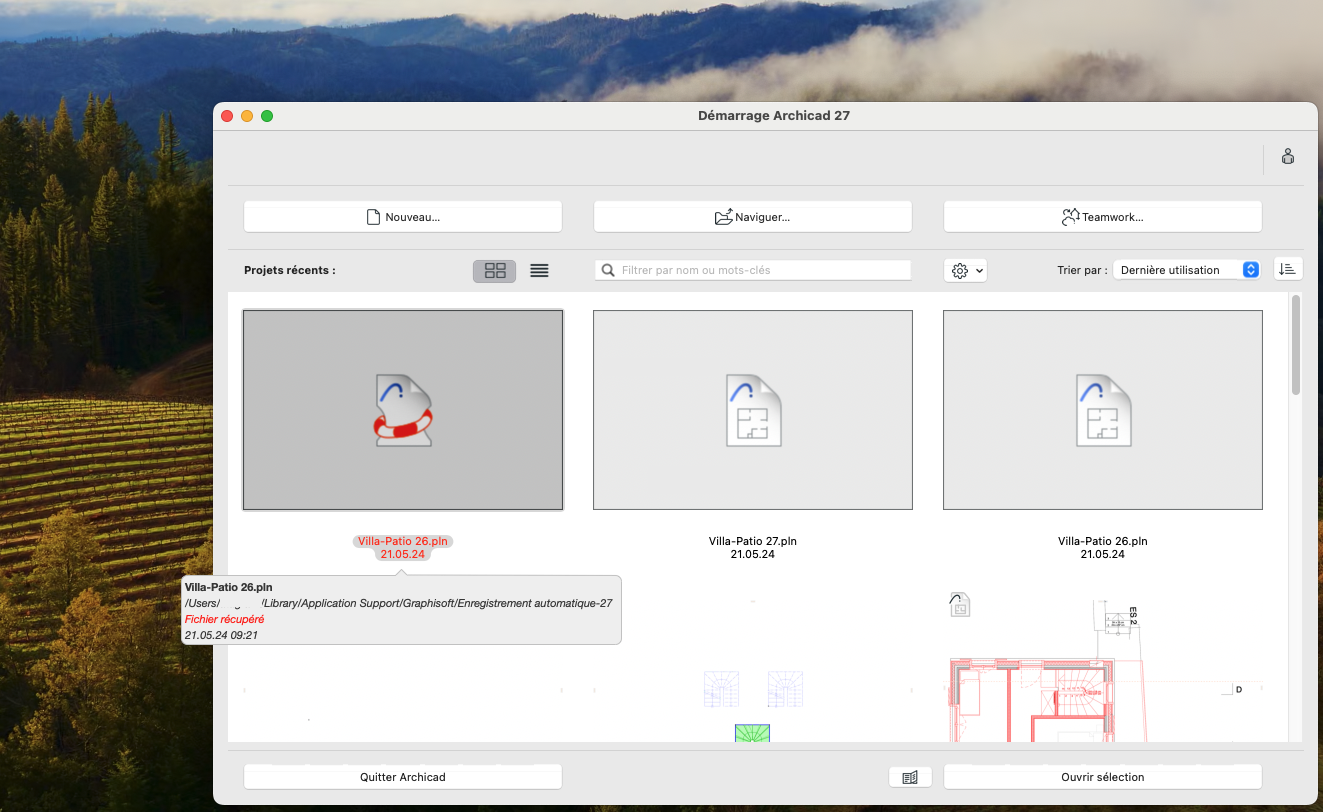Select the Villa-Patio 27.pln thumbnail
Image resolution: width=1323 pixels, height=812 pixels.
point(753,410)
